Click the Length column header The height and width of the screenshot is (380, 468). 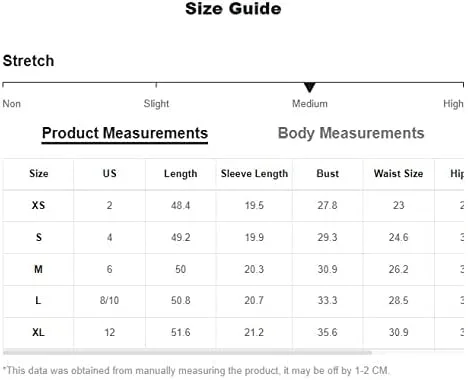(181, 174)
